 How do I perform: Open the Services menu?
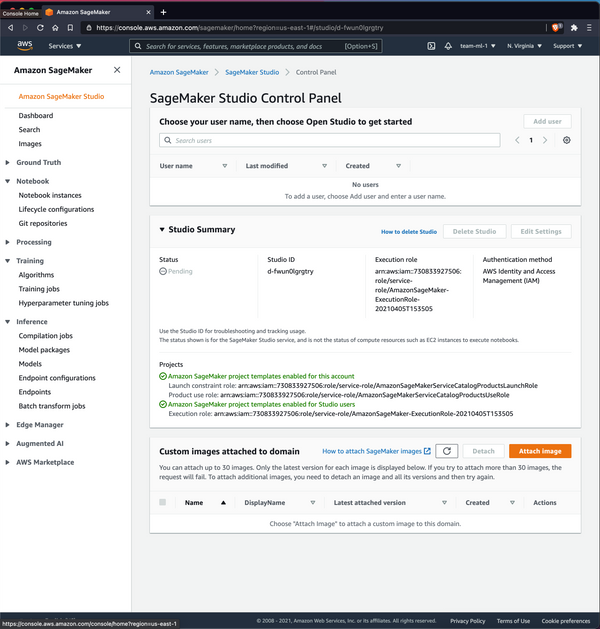[x=65, y=46]
